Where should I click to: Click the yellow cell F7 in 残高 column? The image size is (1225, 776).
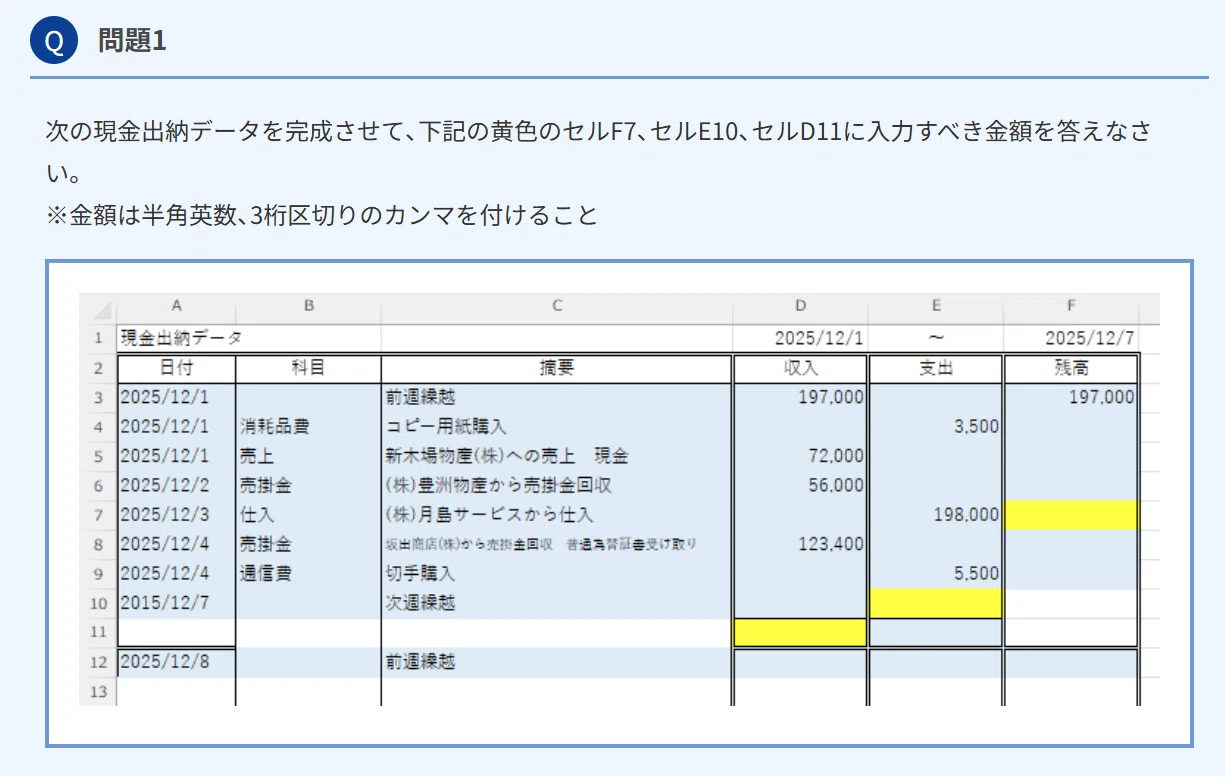(1070, 515)
